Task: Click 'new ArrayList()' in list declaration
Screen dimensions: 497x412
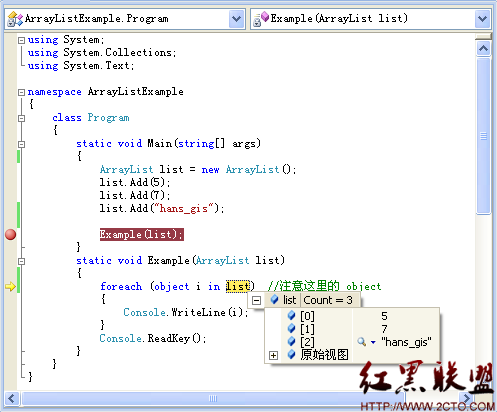Action: (246, 169)
